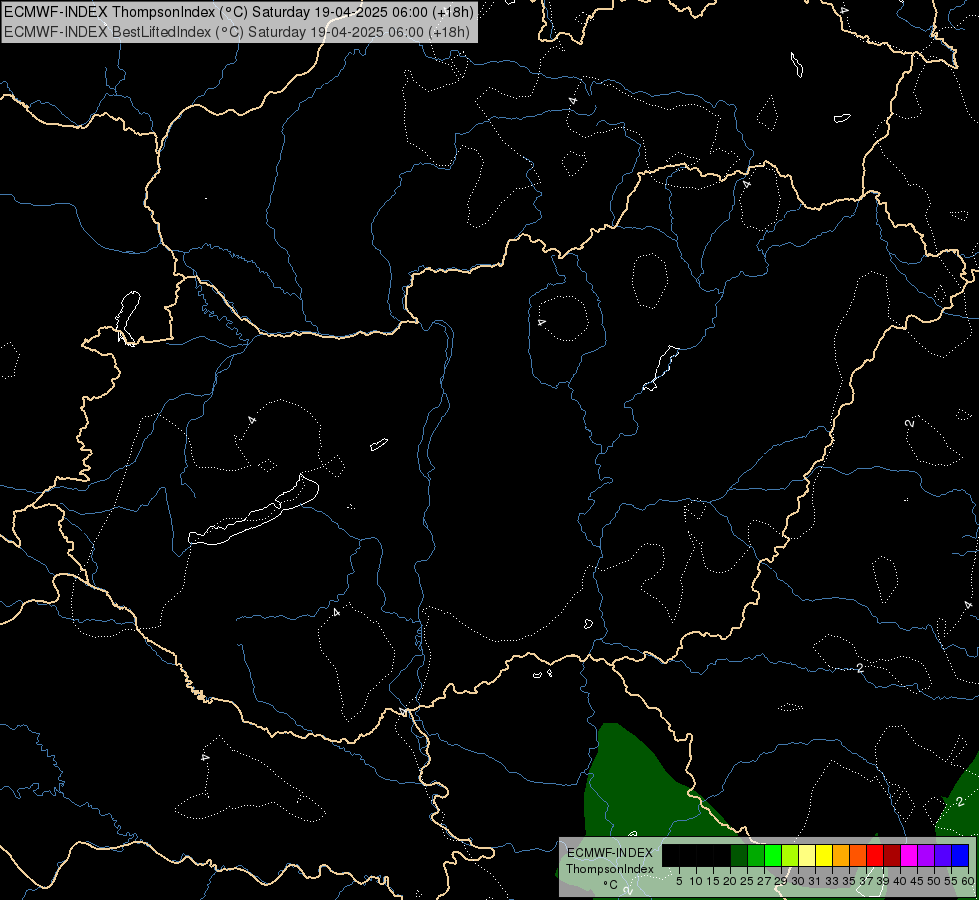Select the yellow-green 29–30 legend swatch
This screenshot has height=900, width=979.
click(789, 855)
